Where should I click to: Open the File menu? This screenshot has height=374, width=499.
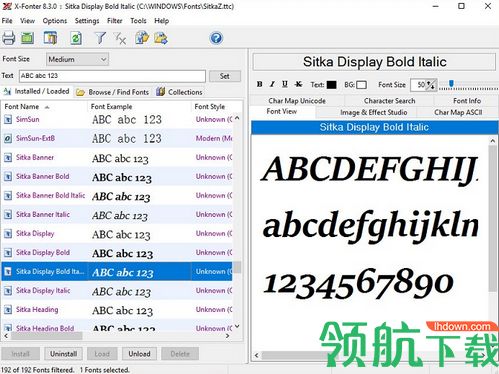pyautogui.click(x=7, y=21)
